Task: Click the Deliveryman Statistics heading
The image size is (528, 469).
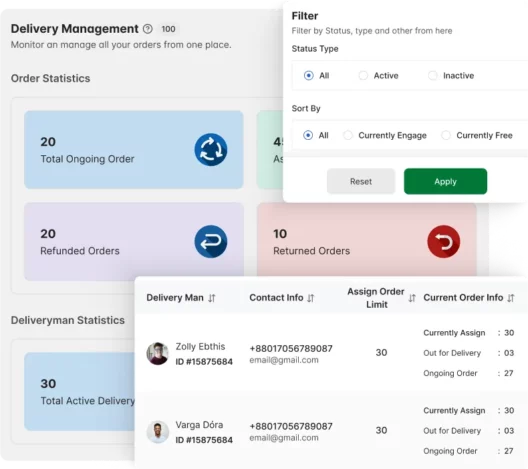Action: tap(68, 320)
